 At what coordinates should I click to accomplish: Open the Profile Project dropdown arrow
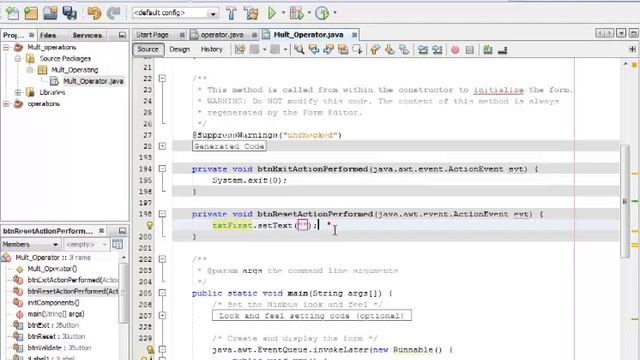(335, 13)
